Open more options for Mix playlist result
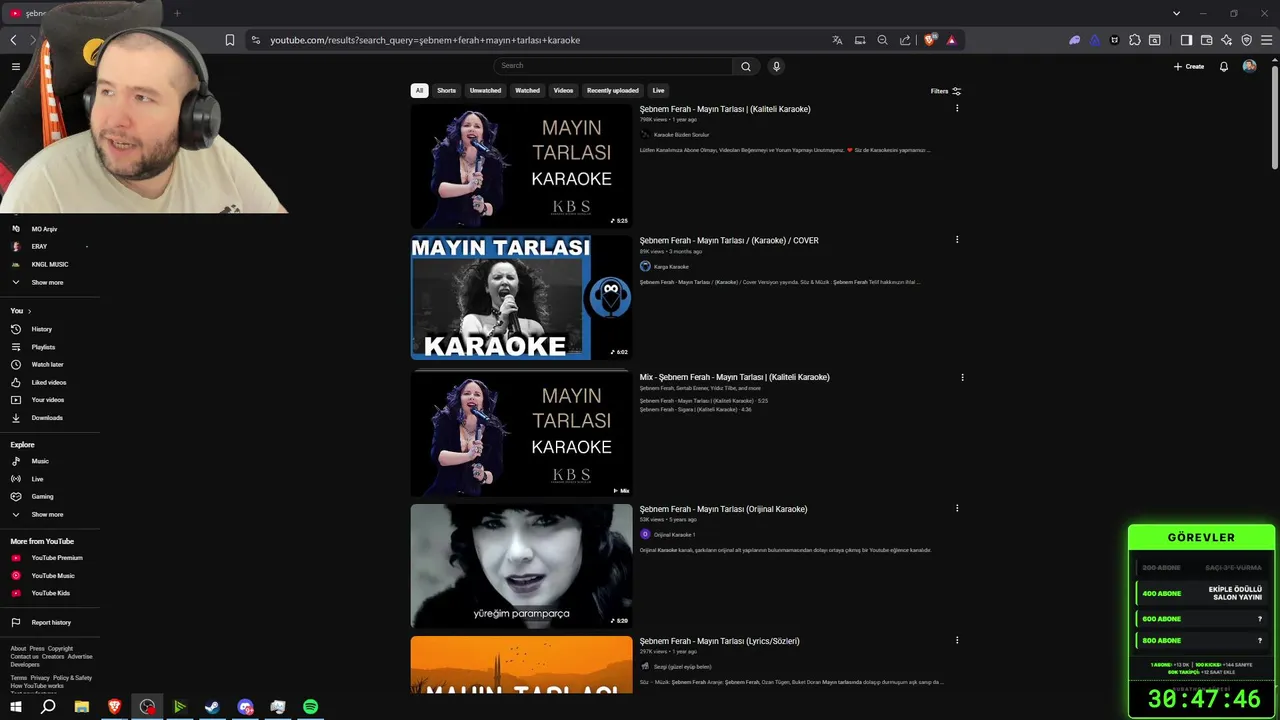The height and width of the screenshot is (720, 1280). coord(962,378)
